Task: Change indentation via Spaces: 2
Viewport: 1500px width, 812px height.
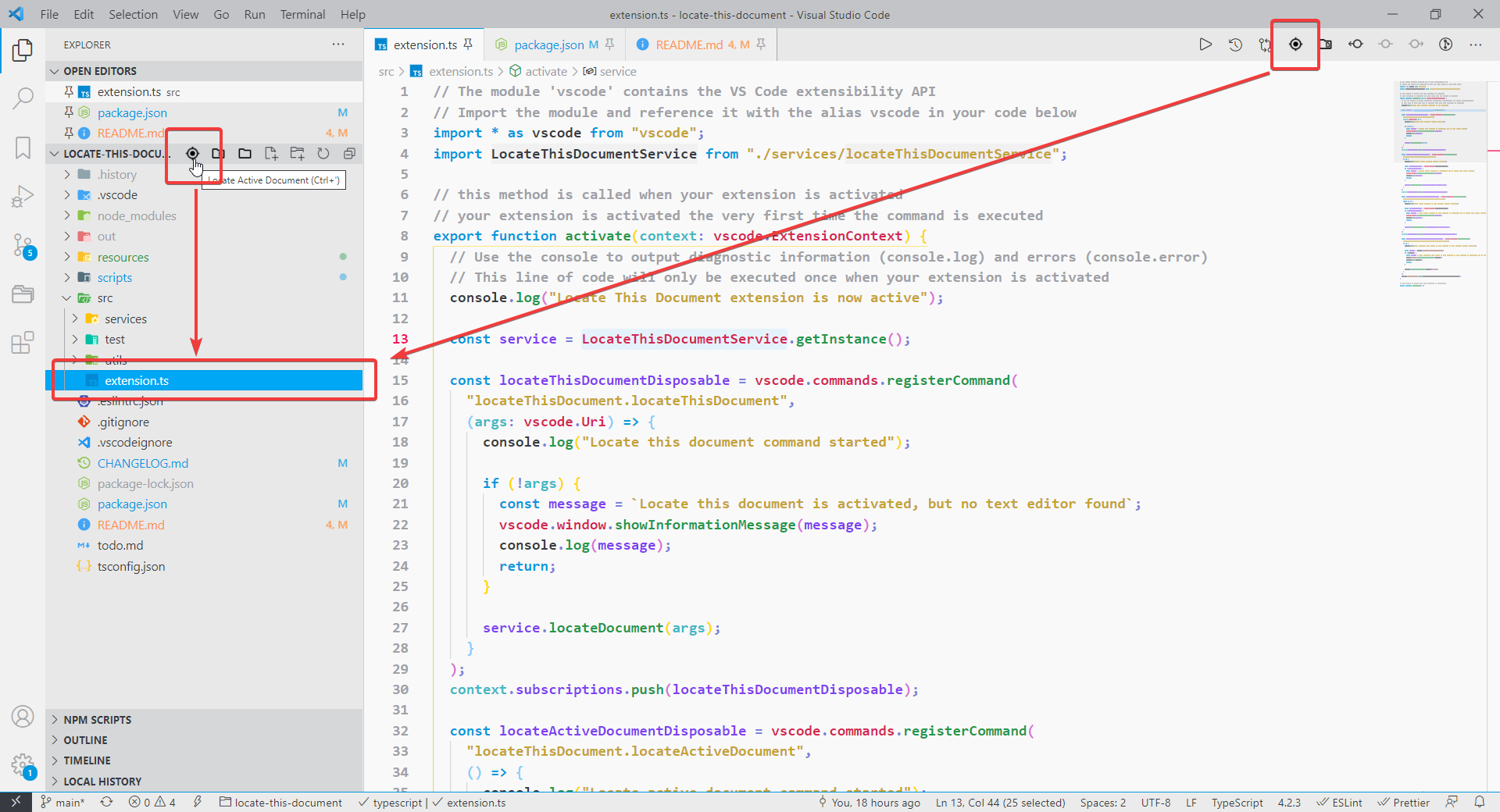Action: [x=1103, y=802]
